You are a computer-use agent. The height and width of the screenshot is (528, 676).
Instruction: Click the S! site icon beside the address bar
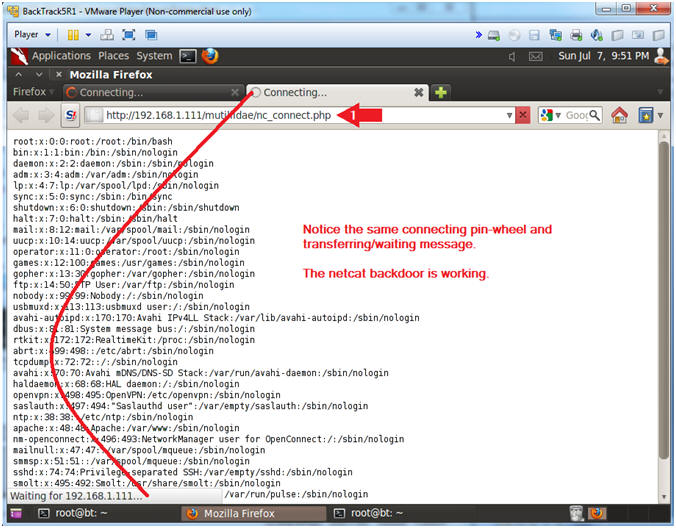71,116
